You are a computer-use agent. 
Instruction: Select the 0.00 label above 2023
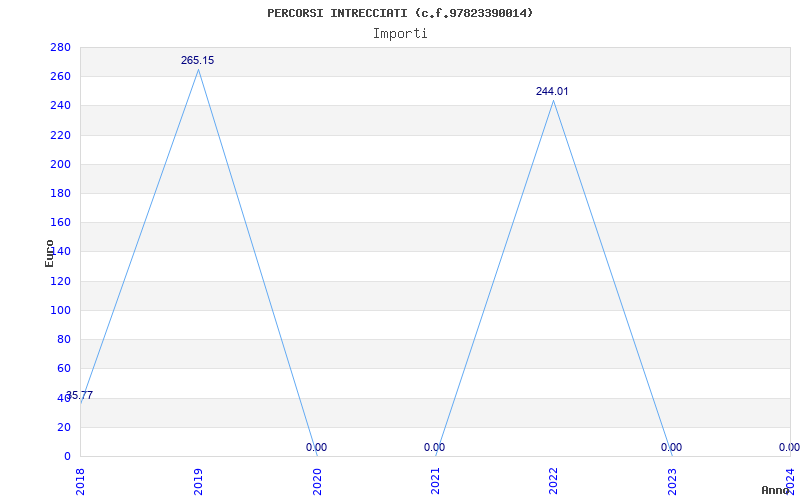point(671,447)
